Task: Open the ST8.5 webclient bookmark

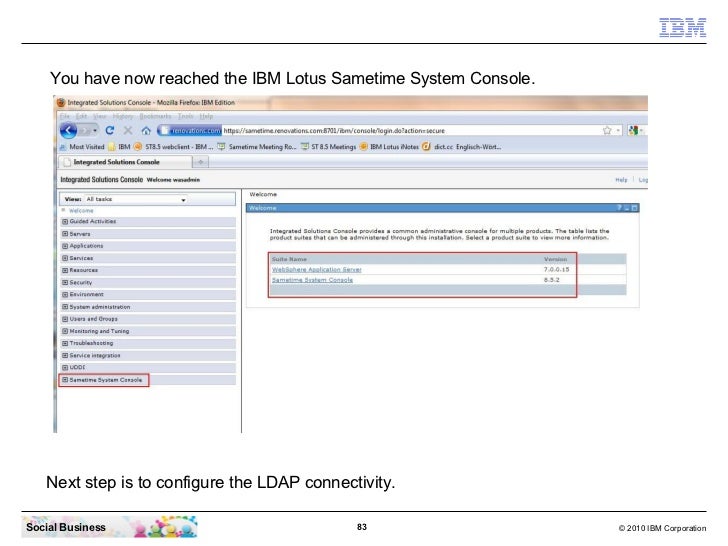Action: 174,147
